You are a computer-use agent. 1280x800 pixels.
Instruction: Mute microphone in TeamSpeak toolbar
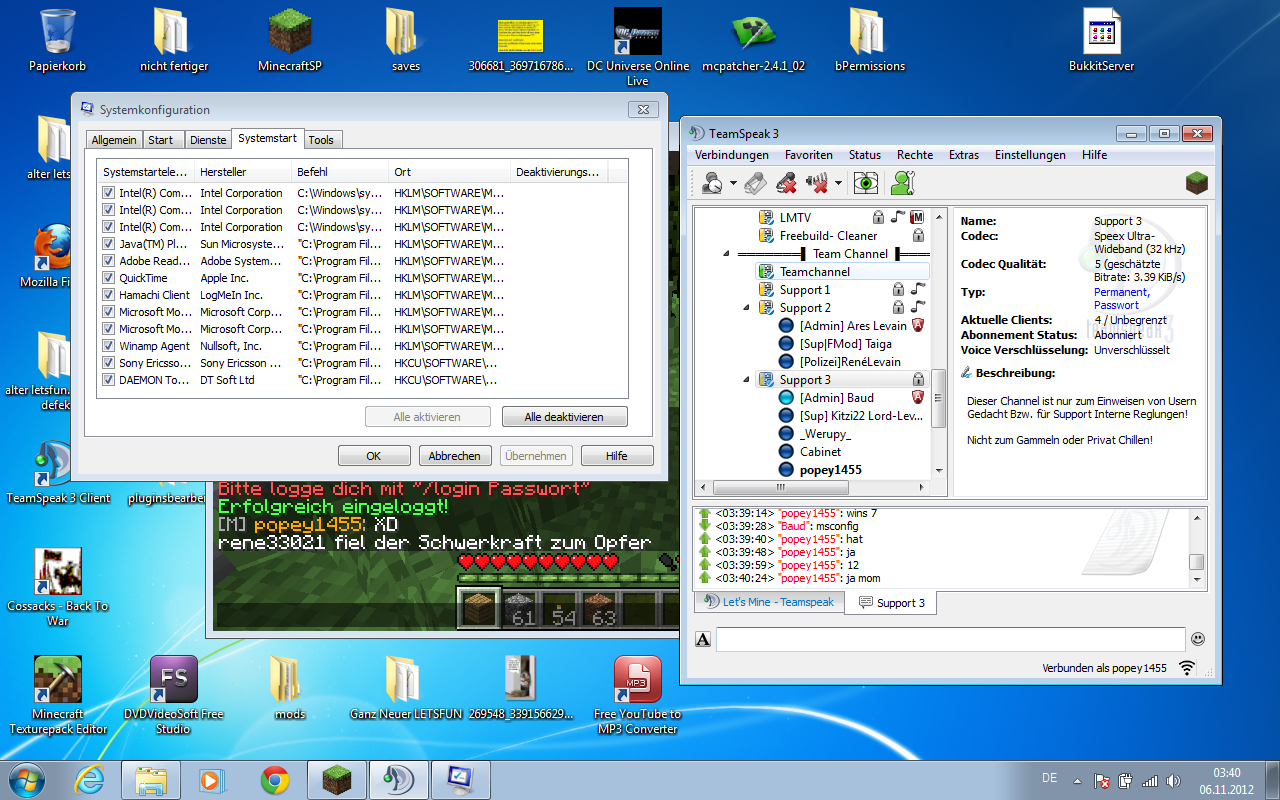786,183
